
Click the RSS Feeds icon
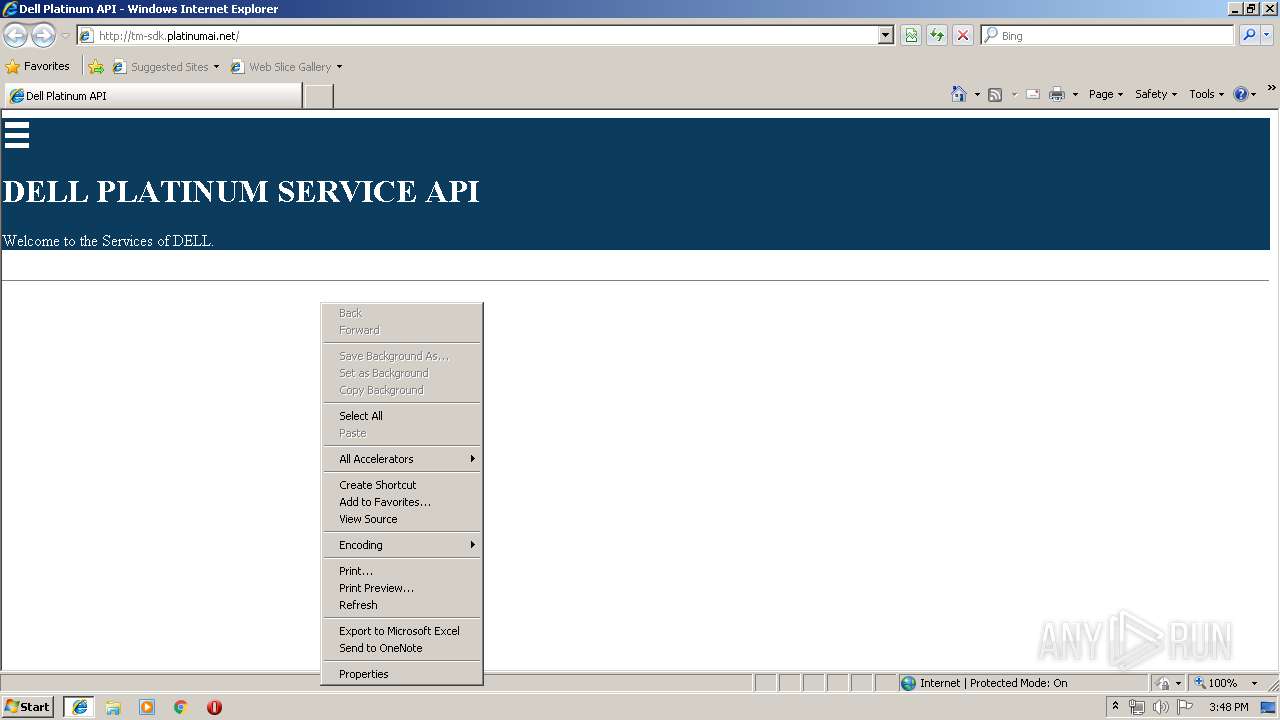pyautogui.click(x=995, y=95)
